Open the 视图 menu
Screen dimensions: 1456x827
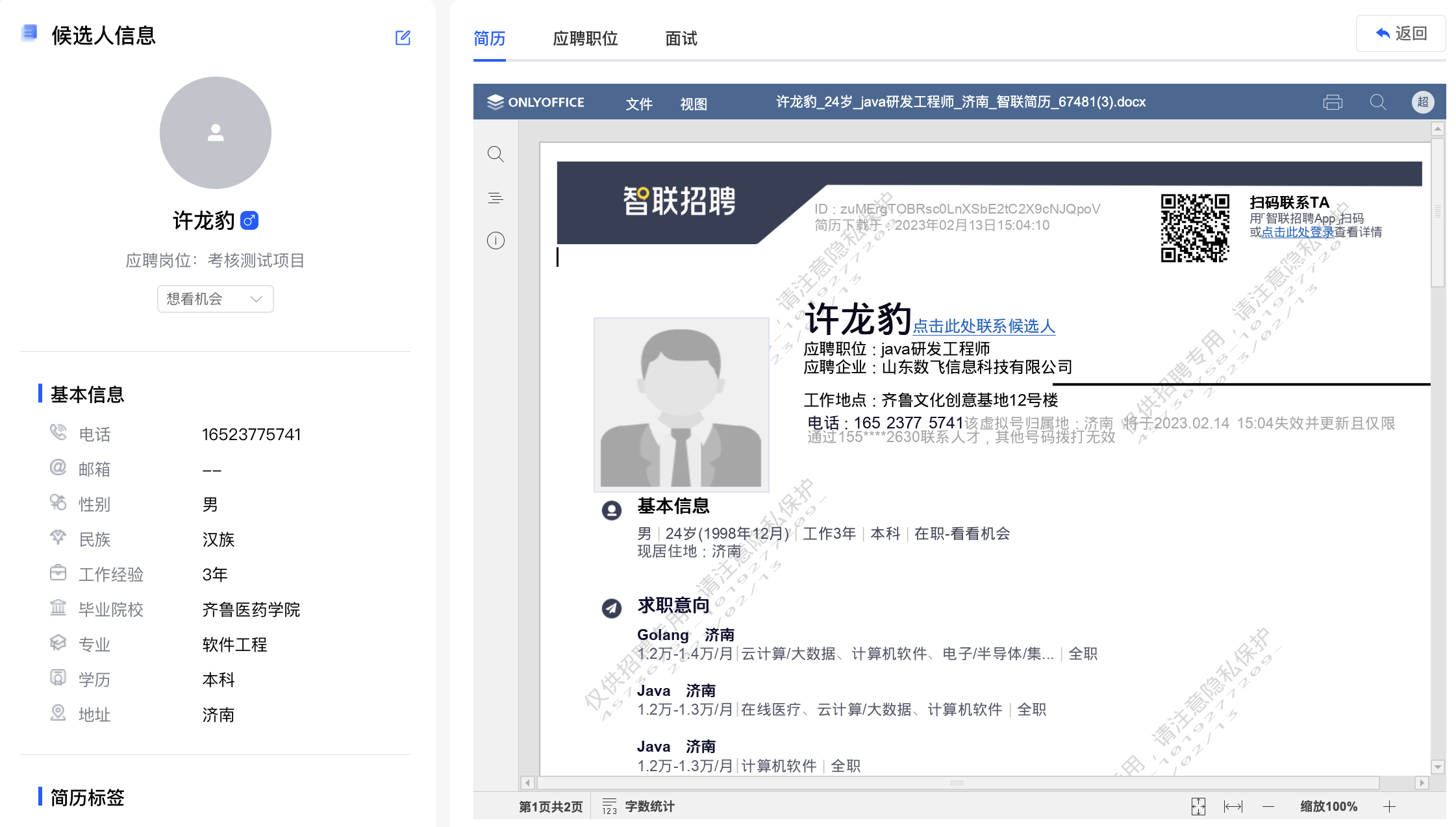pos(694,104)
